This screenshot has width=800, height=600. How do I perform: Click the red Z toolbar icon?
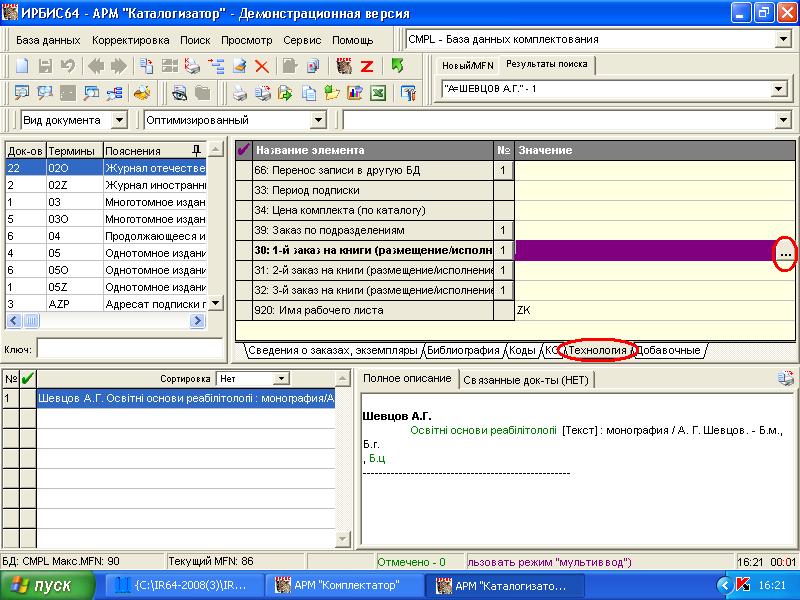coord(367,67)
